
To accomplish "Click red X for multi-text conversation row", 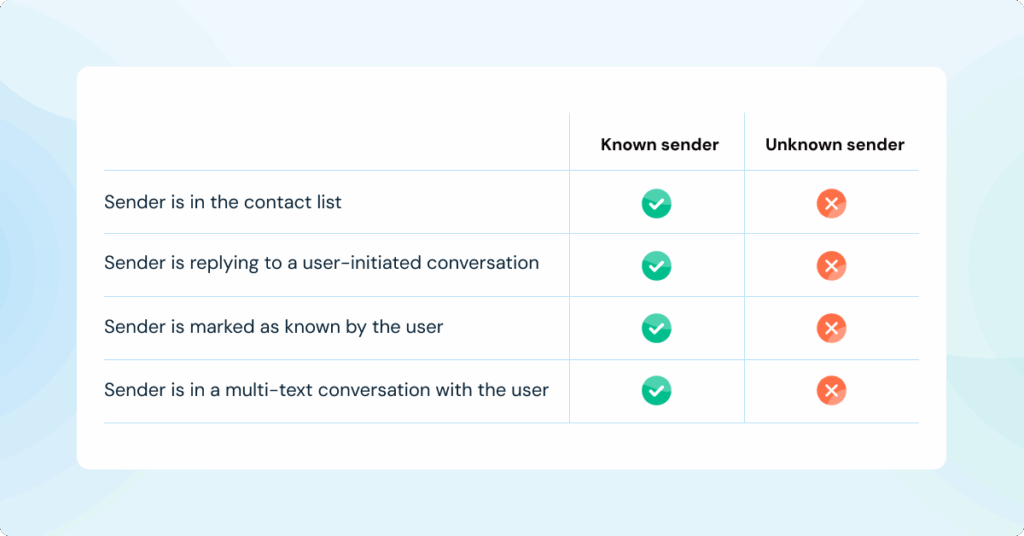I will pos(831,391).
